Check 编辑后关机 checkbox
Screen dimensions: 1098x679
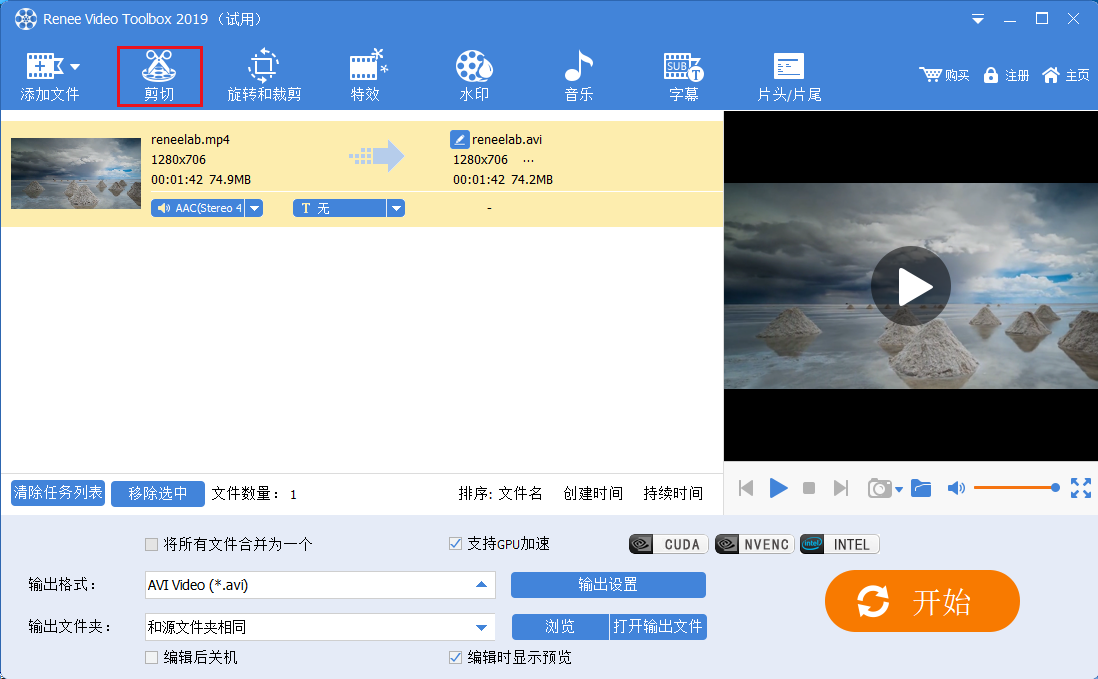[151, 657]
